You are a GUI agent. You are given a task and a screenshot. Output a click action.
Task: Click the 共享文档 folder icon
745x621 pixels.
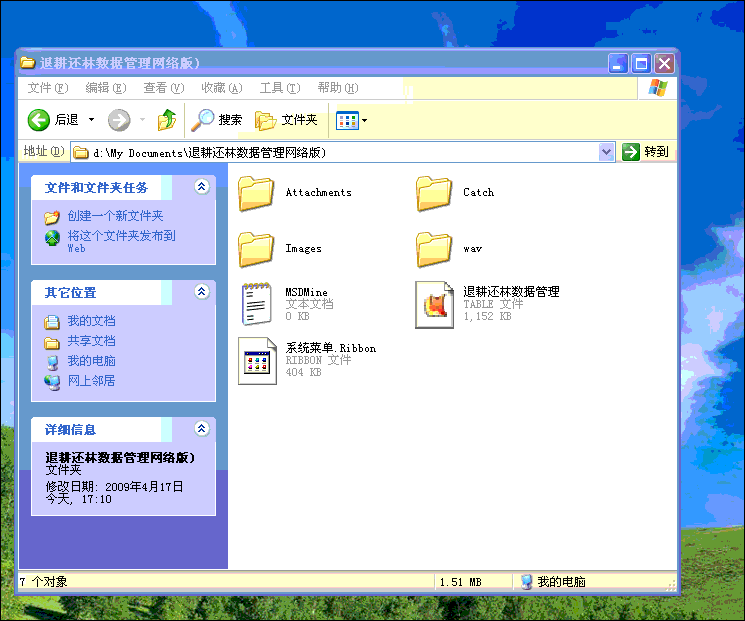click(x=52, y=343)
